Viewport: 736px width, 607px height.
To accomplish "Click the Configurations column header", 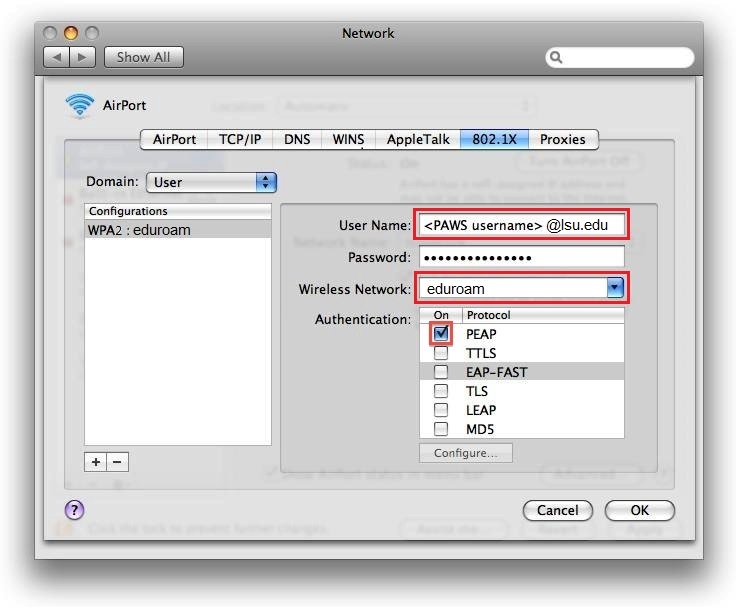I will tap(178, 211).
